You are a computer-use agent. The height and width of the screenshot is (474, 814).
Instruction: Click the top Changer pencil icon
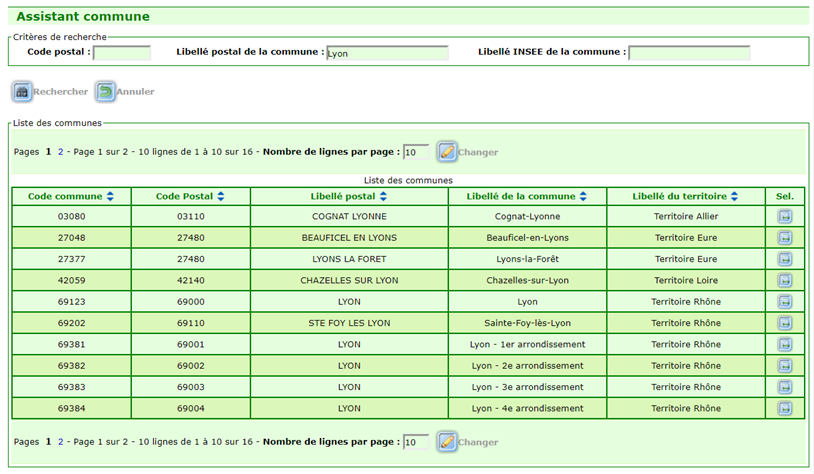[446, 152]
